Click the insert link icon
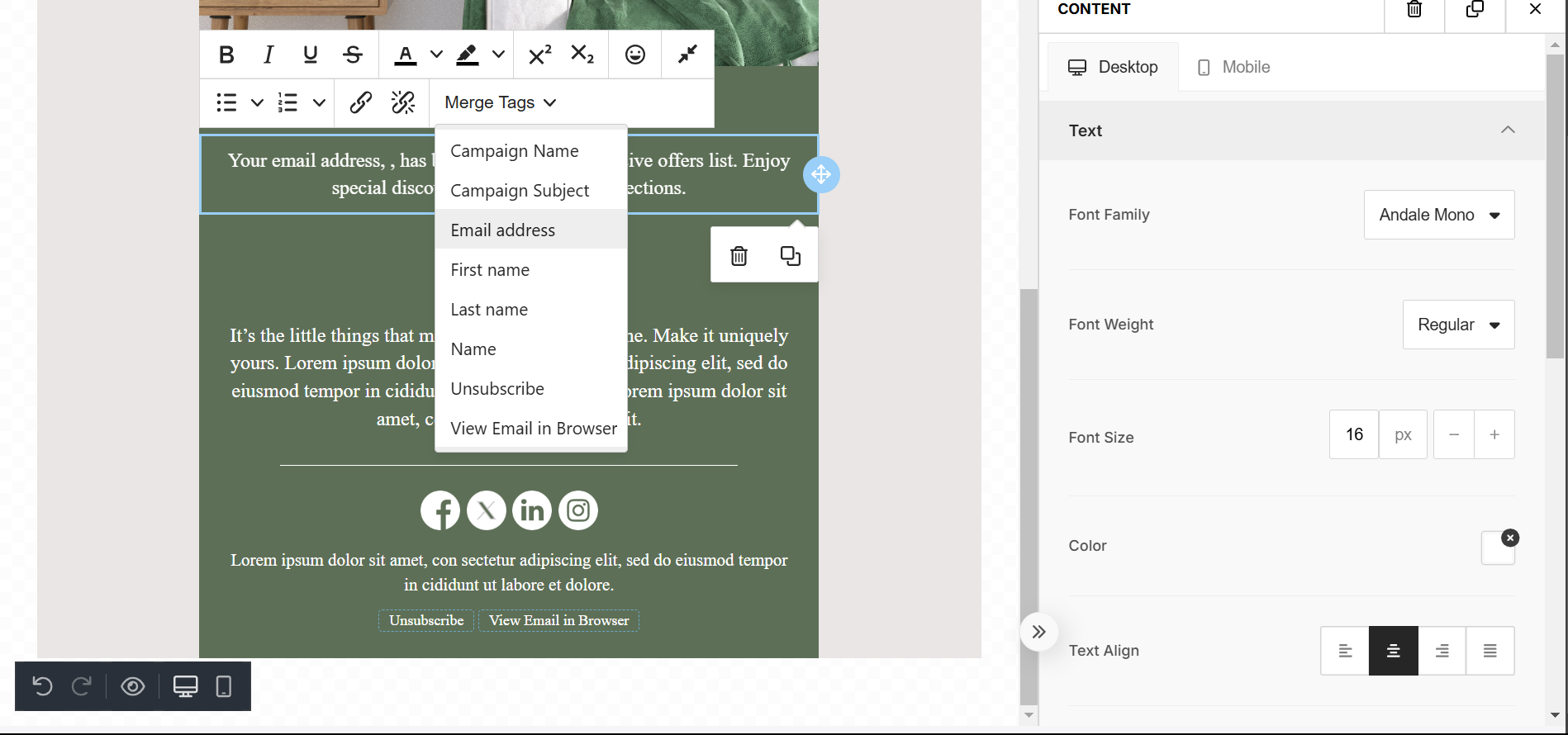The width and height of the screenshot is (1568, 735). click(360, 102)
